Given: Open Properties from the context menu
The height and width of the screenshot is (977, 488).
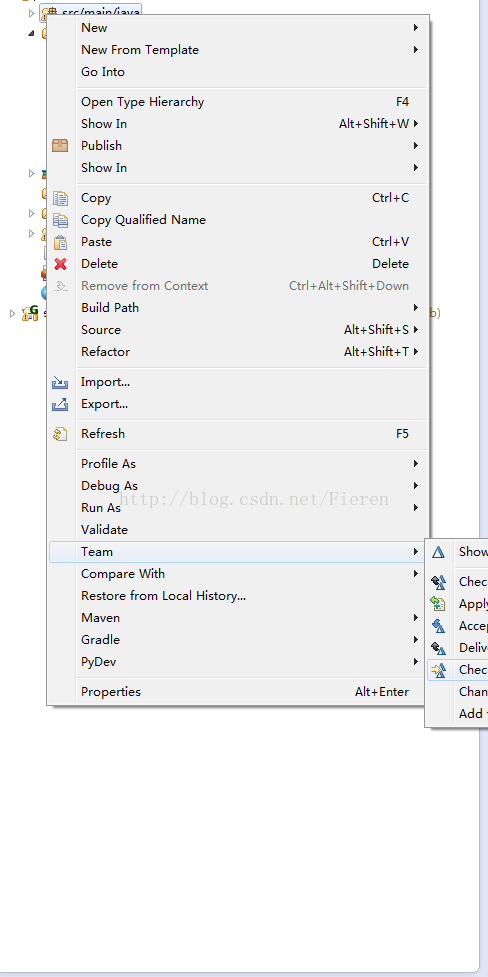Looking at the screenshot, I should [238, 692].
